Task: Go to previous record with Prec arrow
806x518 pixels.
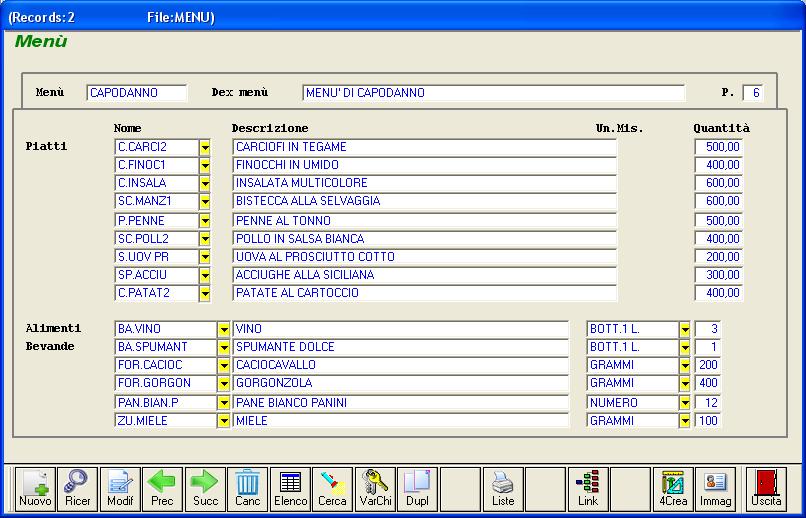Action: [162, 488]
